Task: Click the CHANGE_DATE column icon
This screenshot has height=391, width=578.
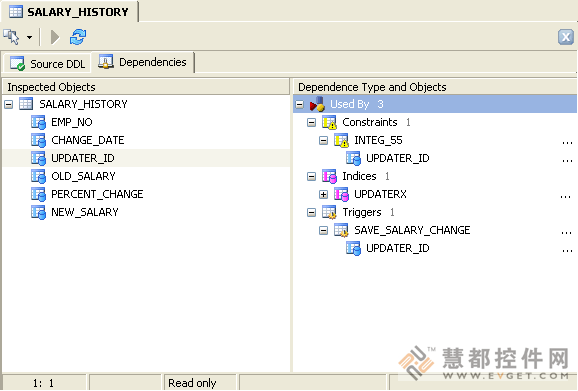Action: pyautogui.click(x=38, y=140)
